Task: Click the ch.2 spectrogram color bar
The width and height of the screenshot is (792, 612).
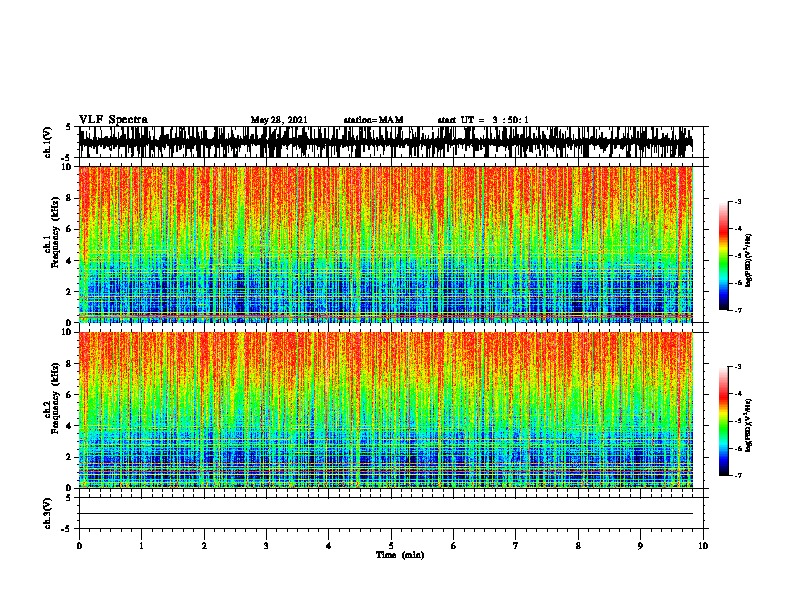Action: 723,421
